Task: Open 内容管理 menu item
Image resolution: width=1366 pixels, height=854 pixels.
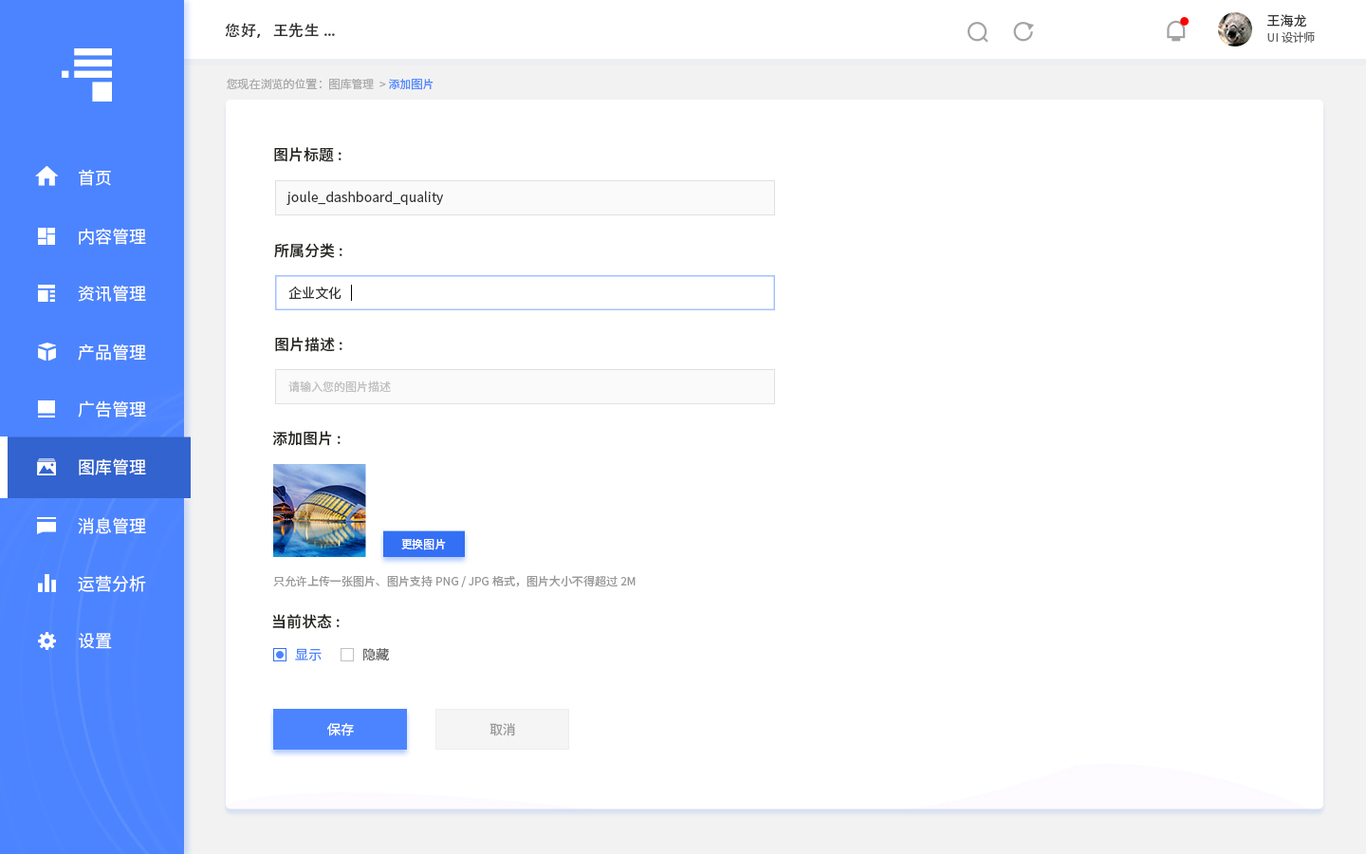Action: [x=112, y=237]
